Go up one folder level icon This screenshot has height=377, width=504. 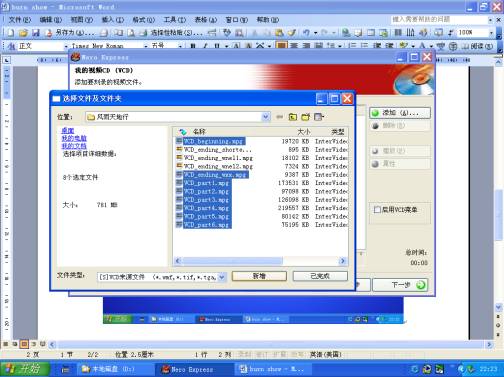tap(293, 117)
